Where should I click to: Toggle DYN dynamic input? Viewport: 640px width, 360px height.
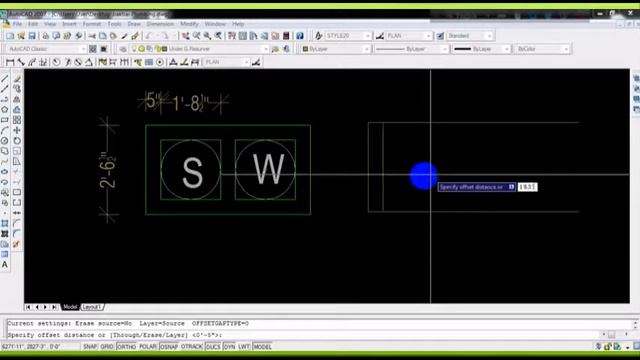pyautogui.click(x=229, y=347)
